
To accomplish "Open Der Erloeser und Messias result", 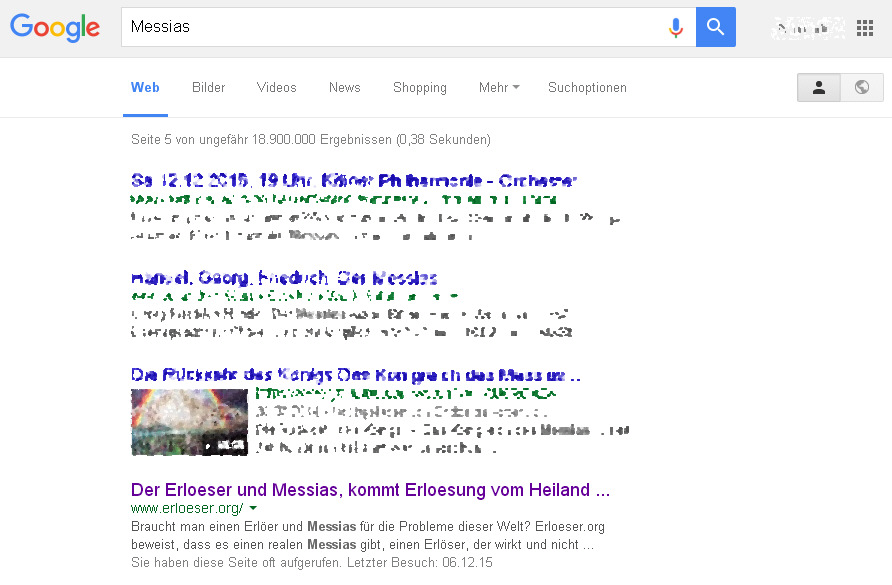I will (x=370, y=490).
